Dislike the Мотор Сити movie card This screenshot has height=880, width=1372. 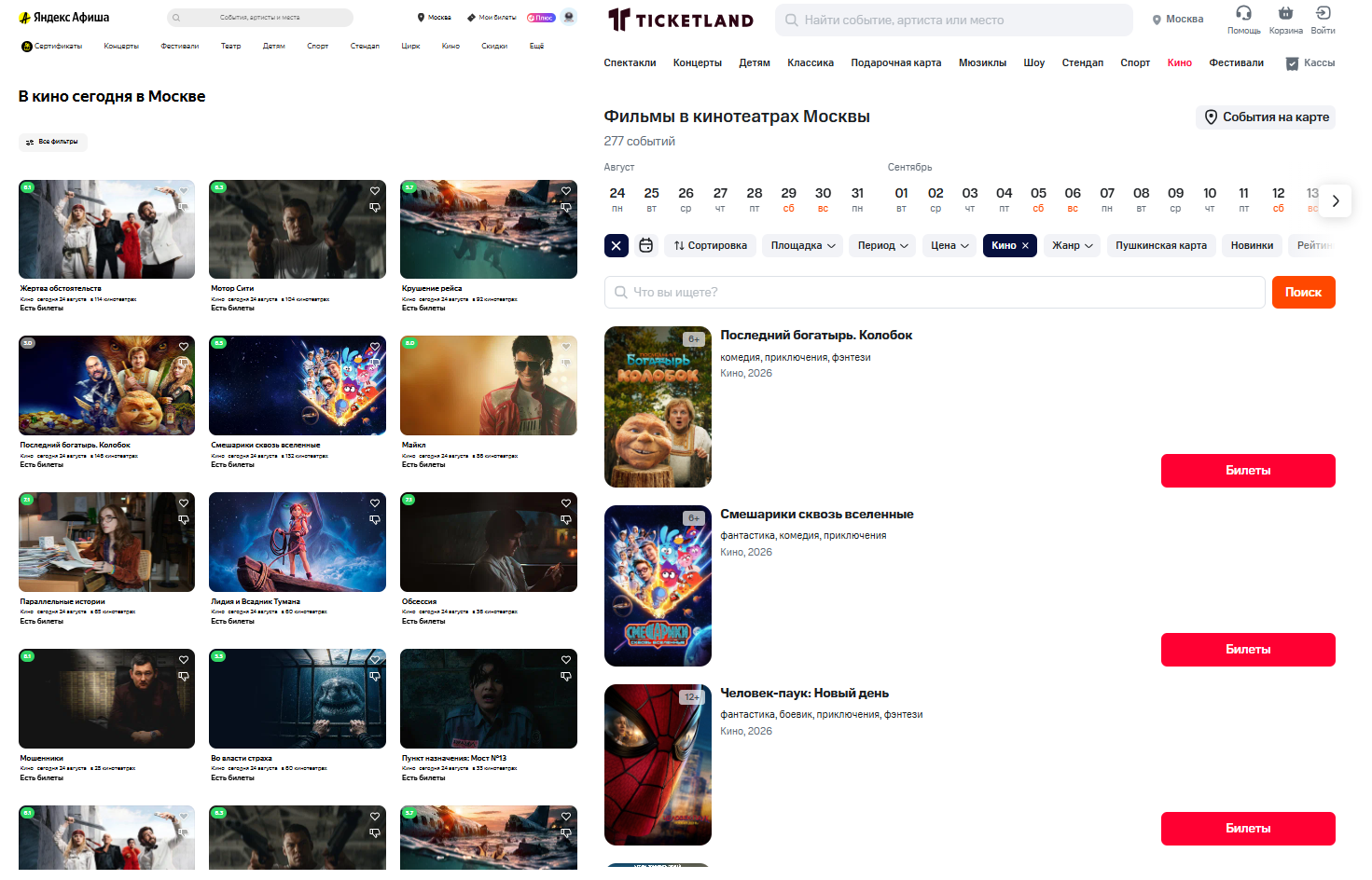(375, 208)
